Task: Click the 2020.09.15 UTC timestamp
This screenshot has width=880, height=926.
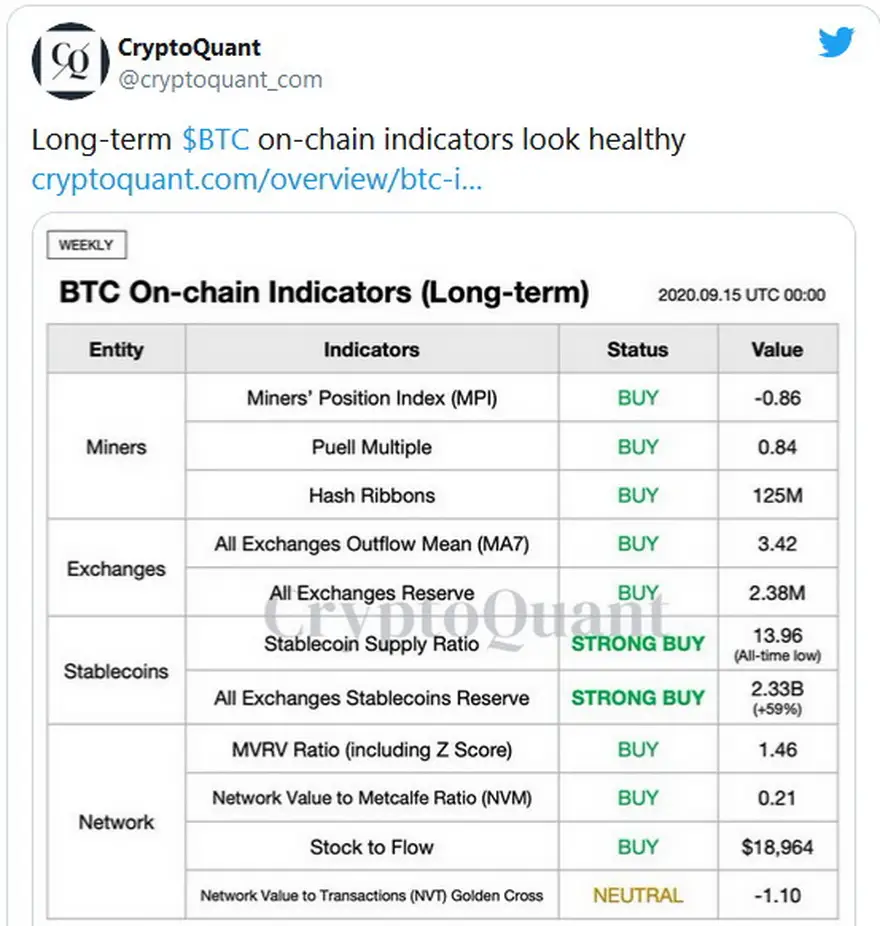Action: click(742, 295)
